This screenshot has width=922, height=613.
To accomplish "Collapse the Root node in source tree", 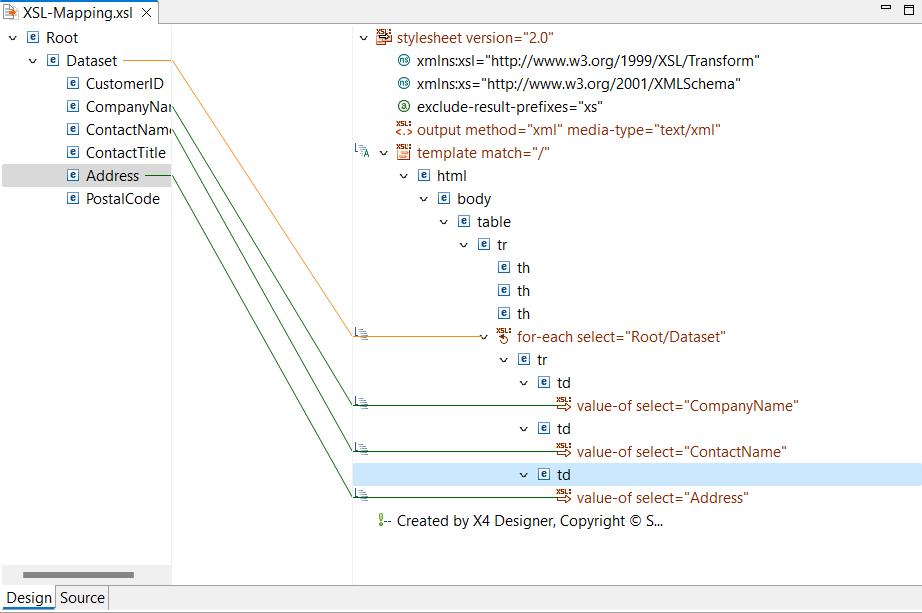I will [13, 38].
